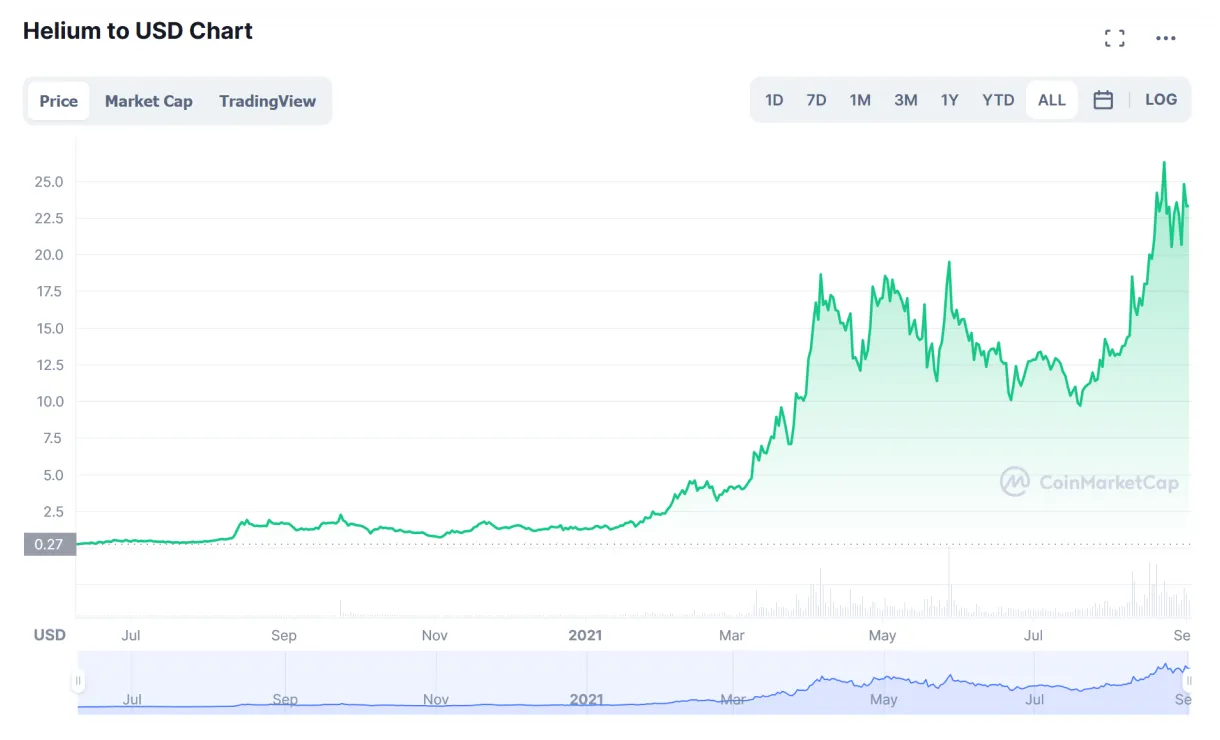Select the 7D range button

coord(816,100)
